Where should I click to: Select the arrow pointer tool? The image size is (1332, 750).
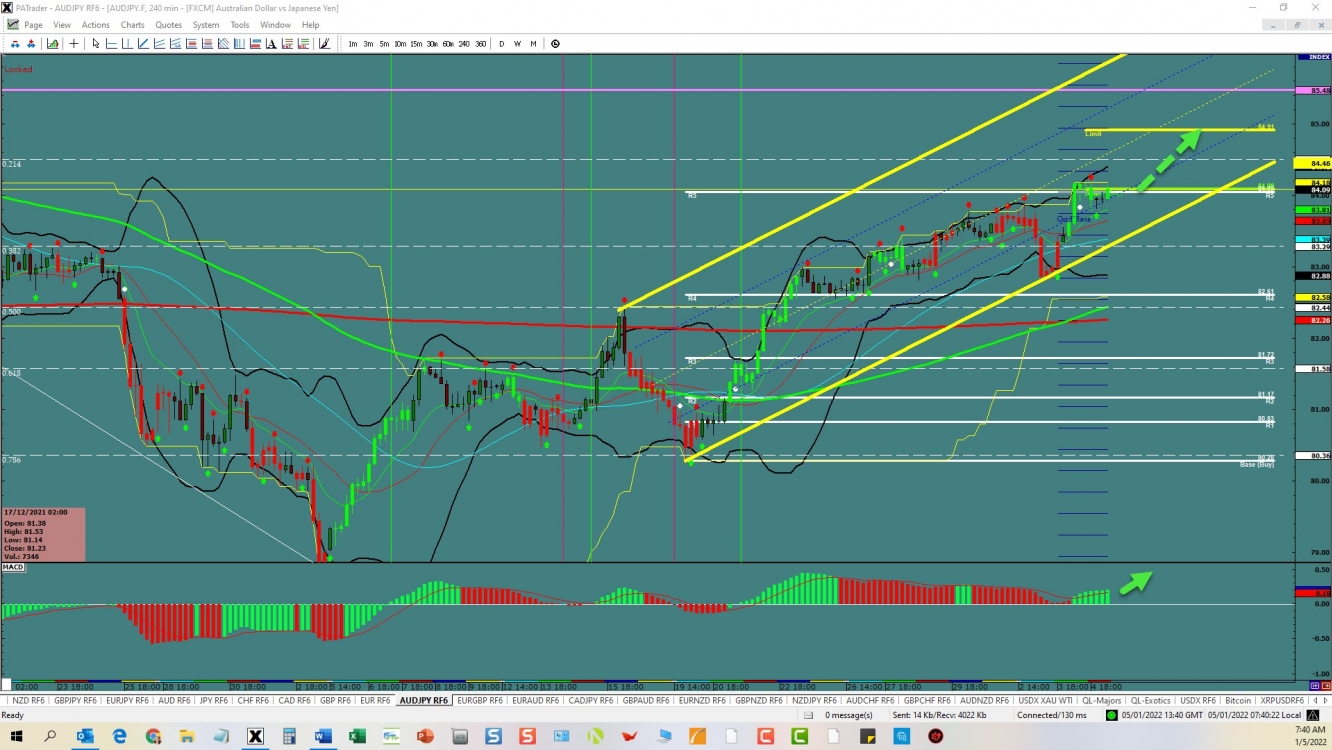click(x=96, y=43)
